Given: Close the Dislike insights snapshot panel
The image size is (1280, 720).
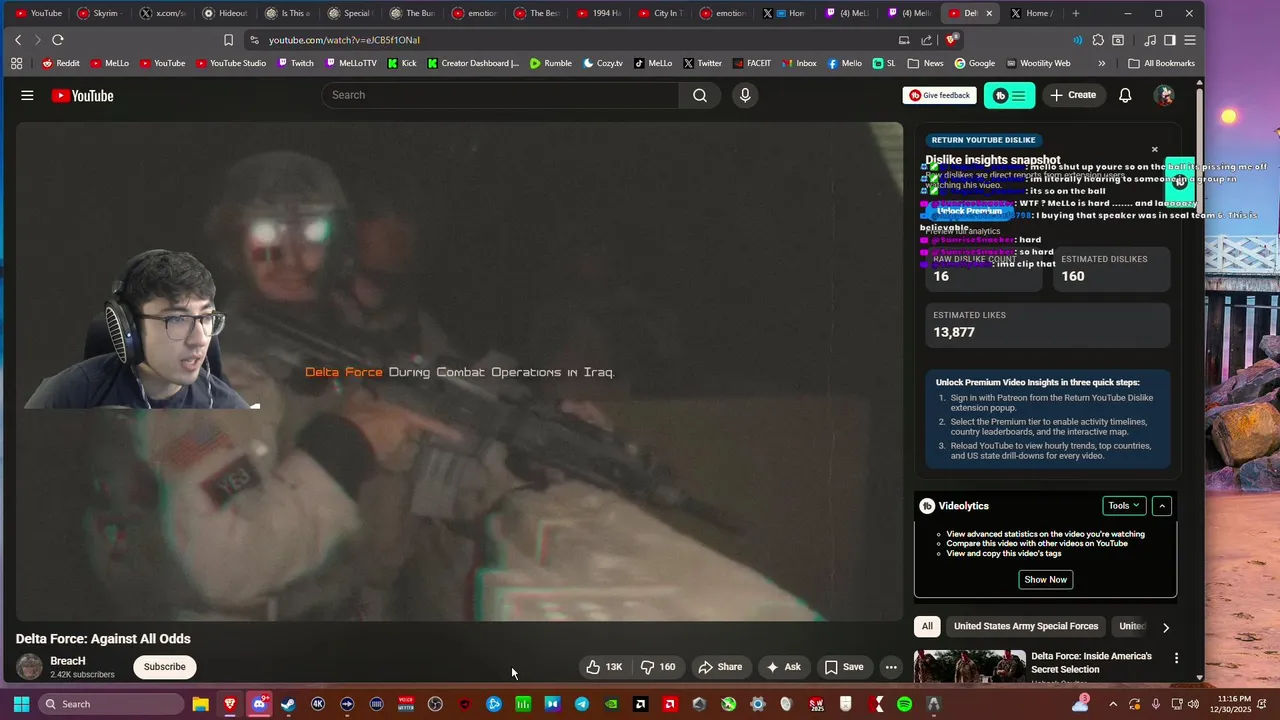Looking at the screenshot, I should coord(1154,150).
